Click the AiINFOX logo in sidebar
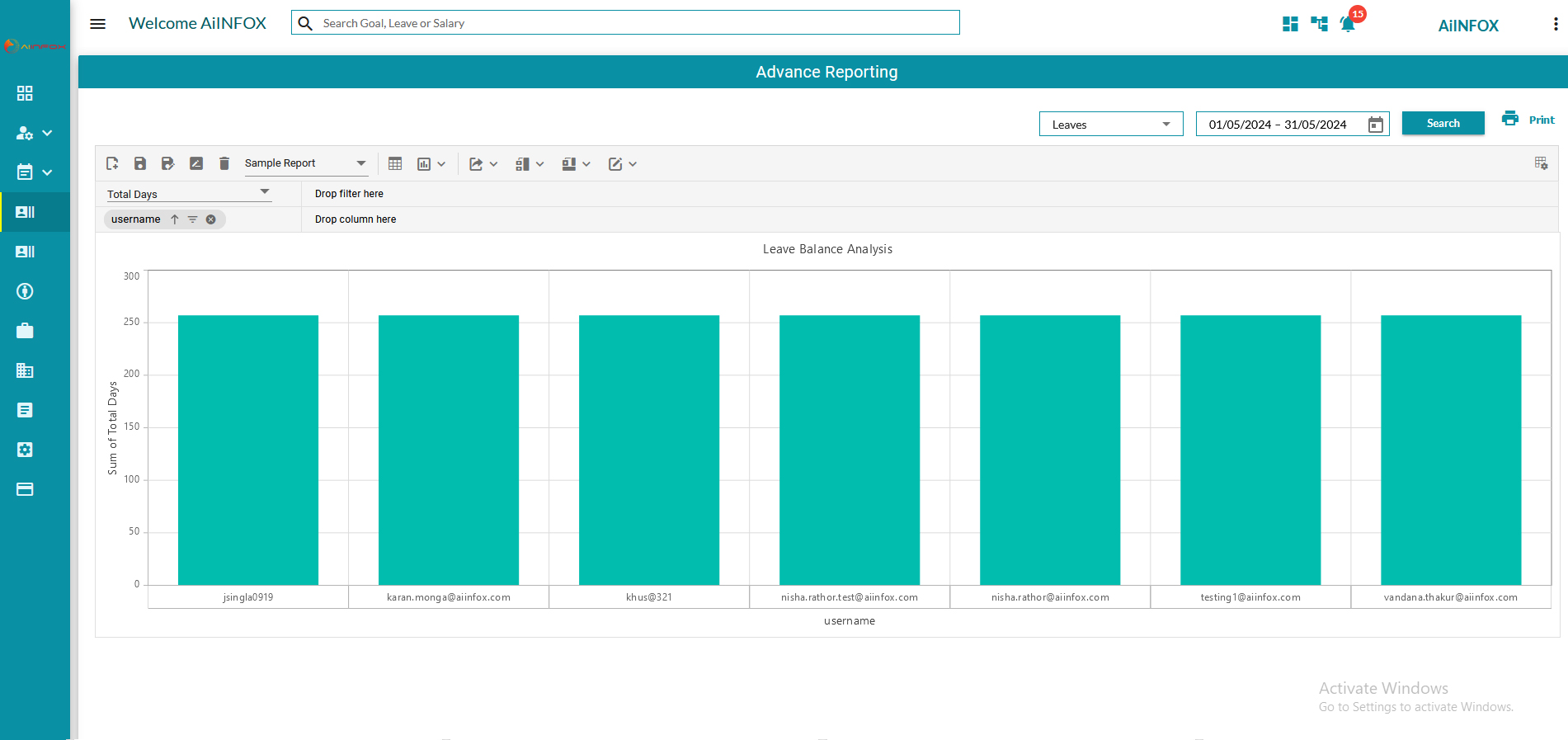The width and height of the screenshot is (1568, 740). (35, 46)
